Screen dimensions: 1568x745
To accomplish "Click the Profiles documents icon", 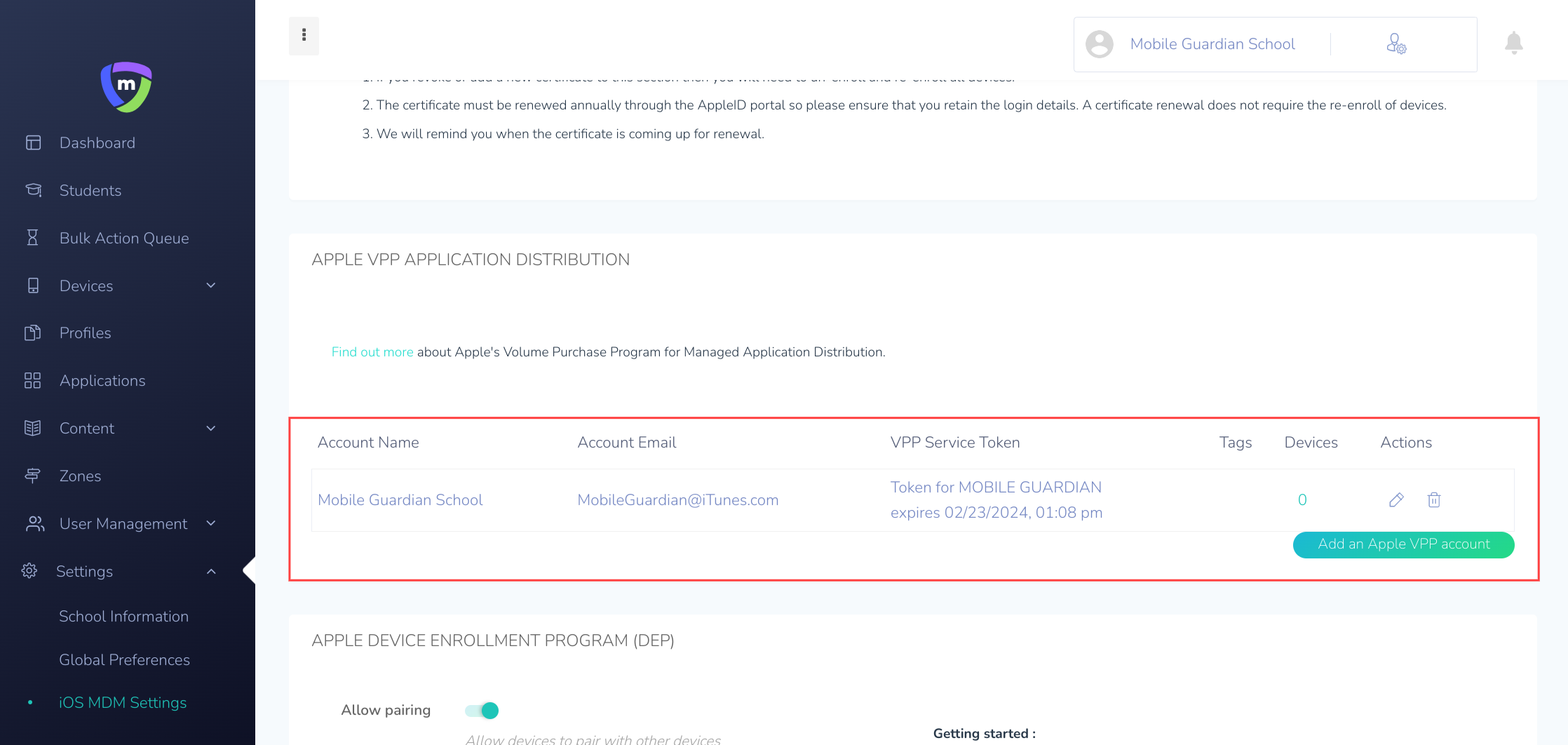I will pos(33,333).
